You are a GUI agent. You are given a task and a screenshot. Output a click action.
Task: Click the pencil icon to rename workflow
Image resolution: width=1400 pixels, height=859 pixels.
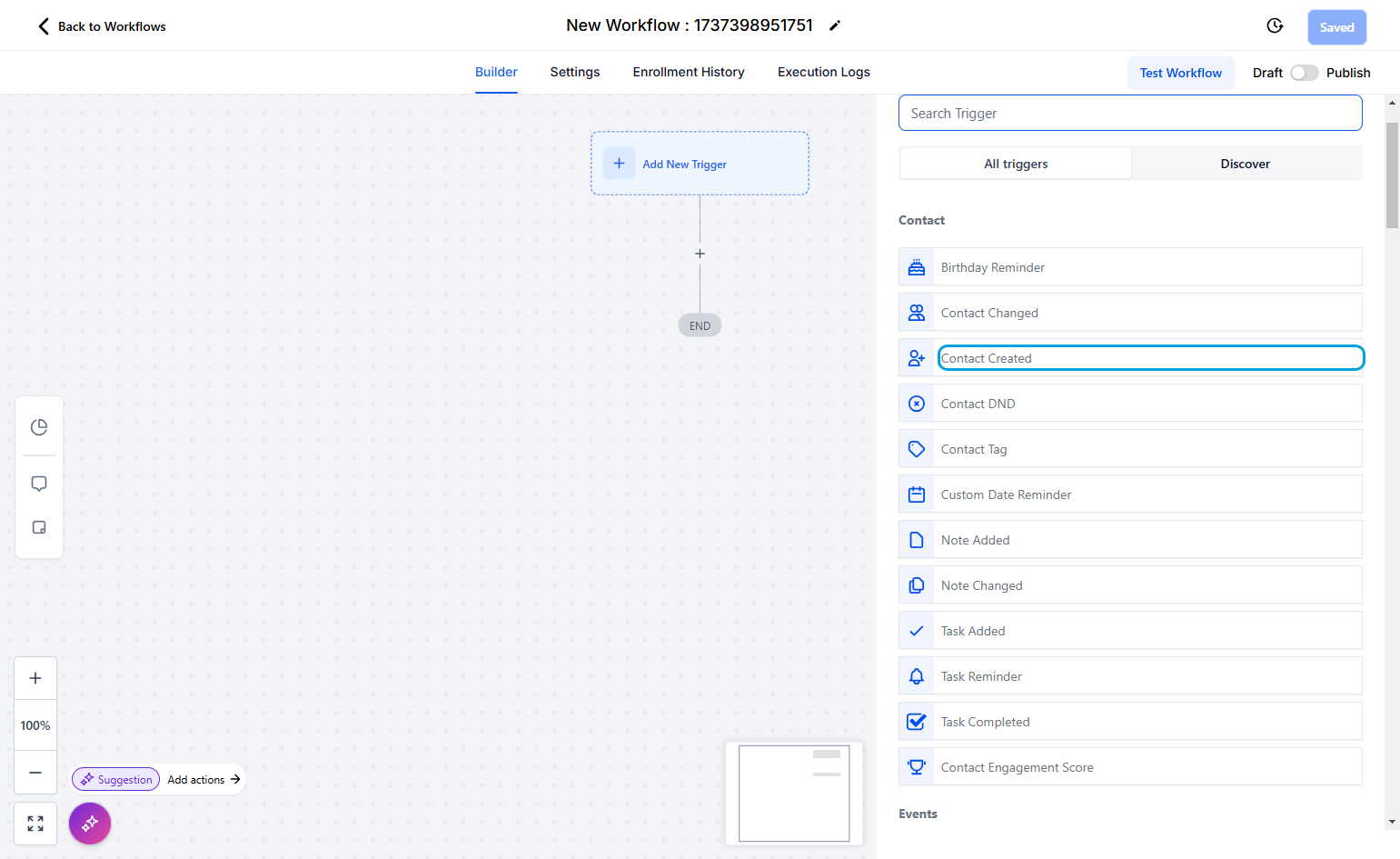pos(835,25)
